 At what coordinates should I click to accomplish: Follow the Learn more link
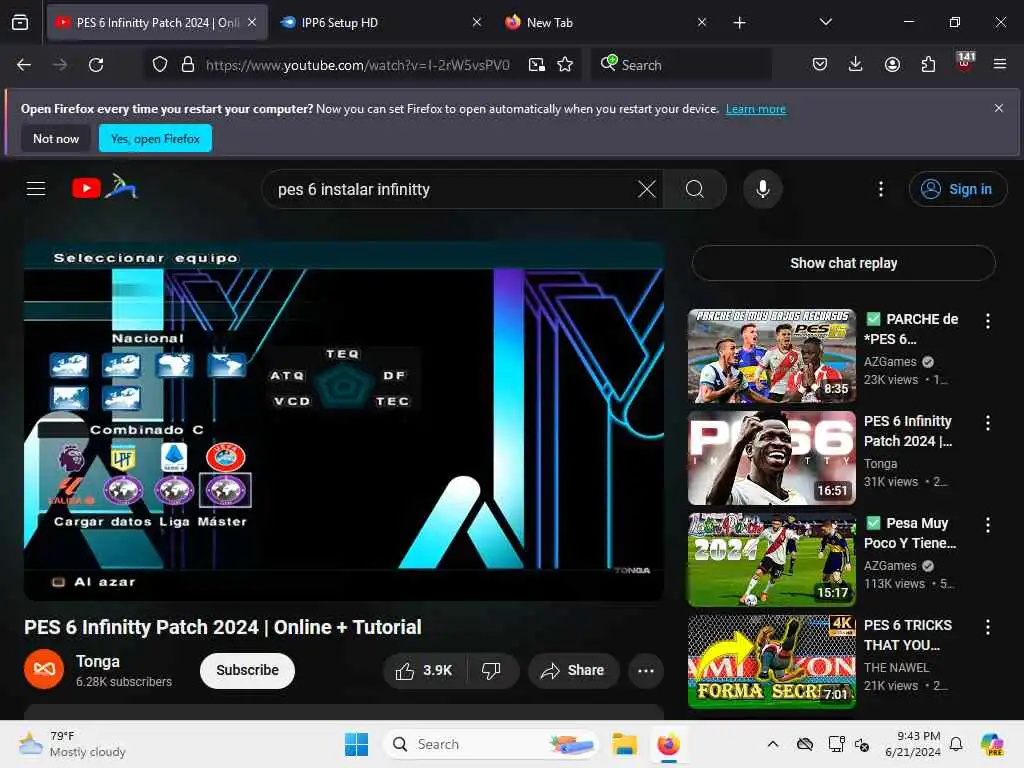(x=756, y=109)
